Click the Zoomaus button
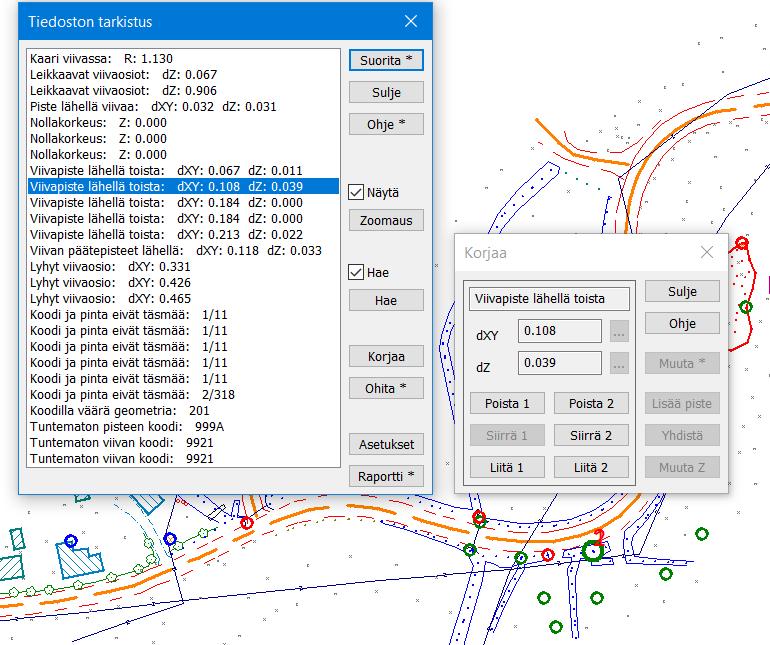Viewport: 770px width, 645px height. 386,221
